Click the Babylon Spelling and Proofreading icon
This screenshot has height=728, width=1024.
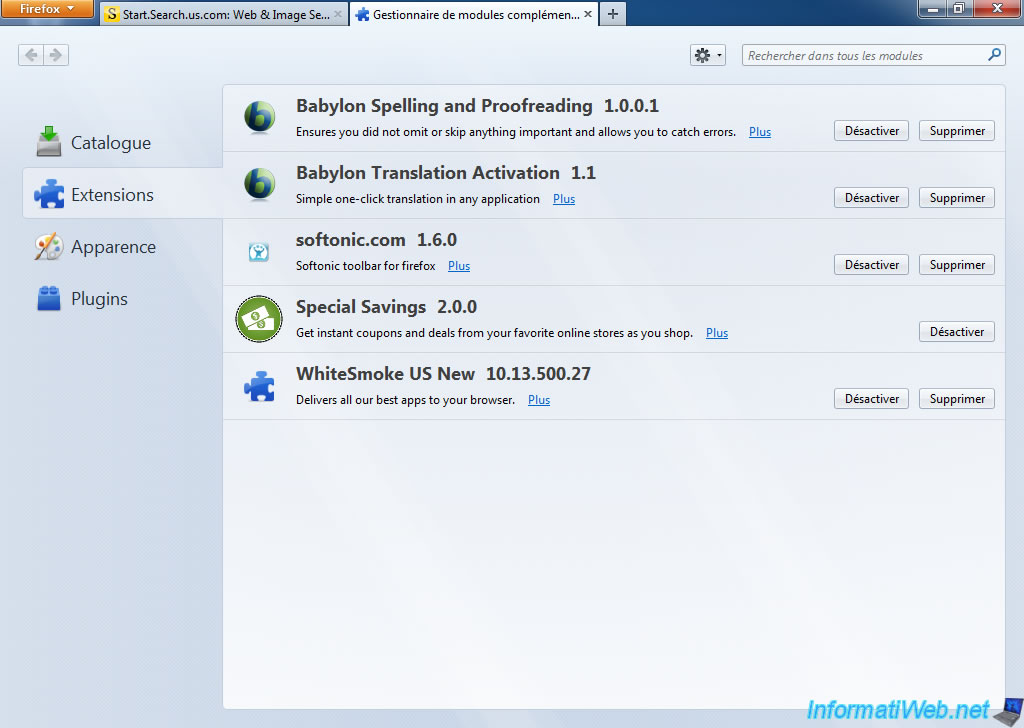pos(259,118)
